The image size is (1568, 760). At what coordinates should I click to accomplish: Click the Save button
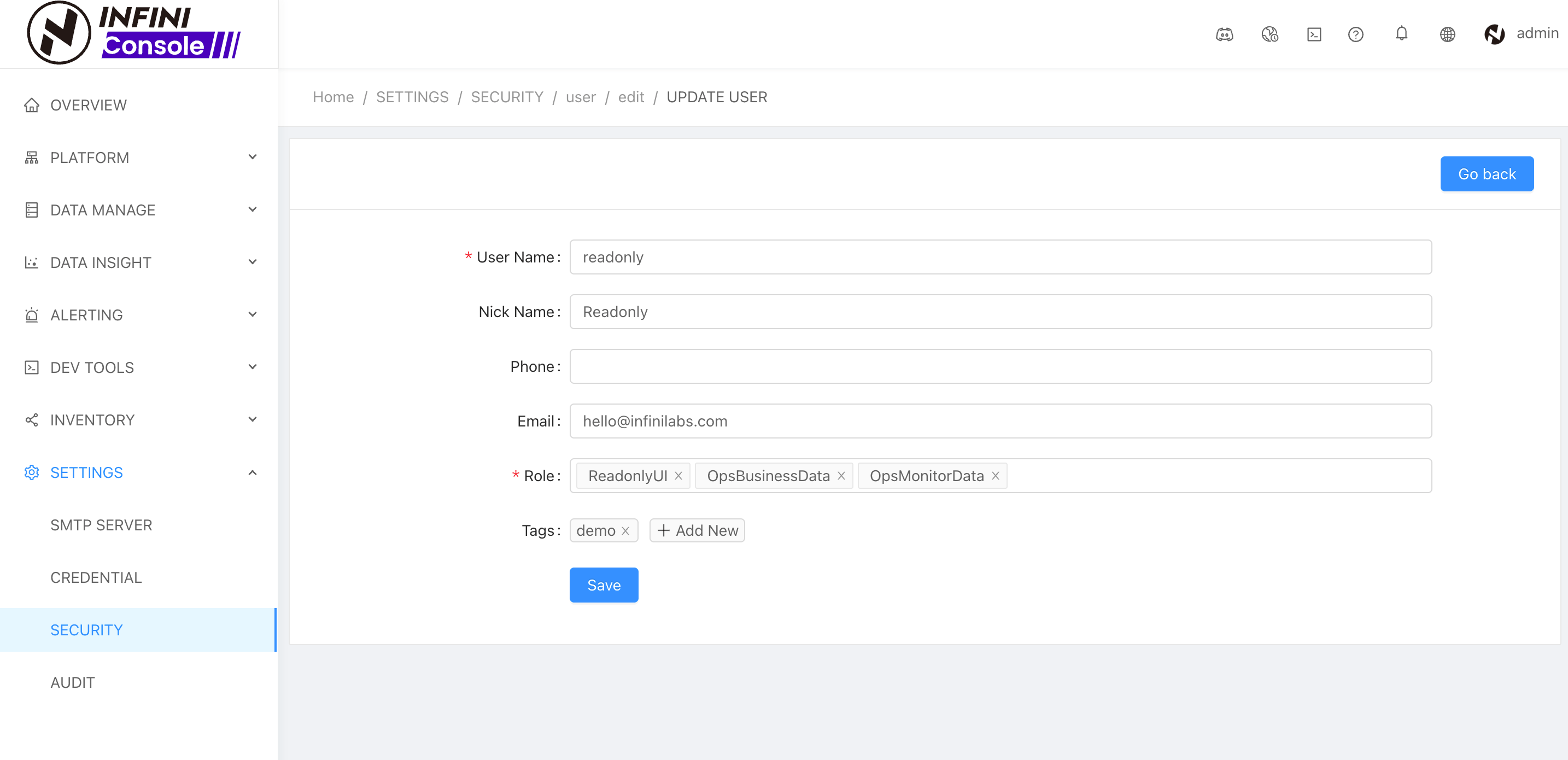pos(603,584)
